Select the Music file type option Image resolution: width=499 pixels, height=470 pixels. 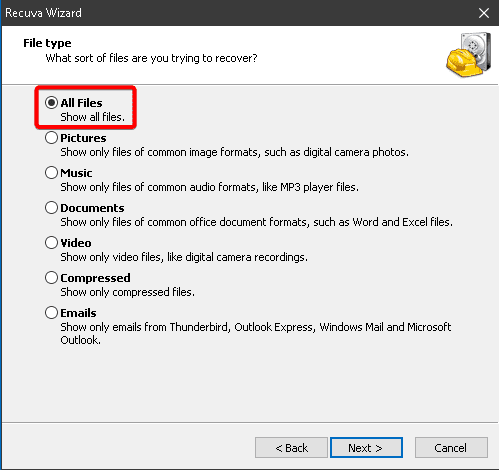[x=51, y=173]
